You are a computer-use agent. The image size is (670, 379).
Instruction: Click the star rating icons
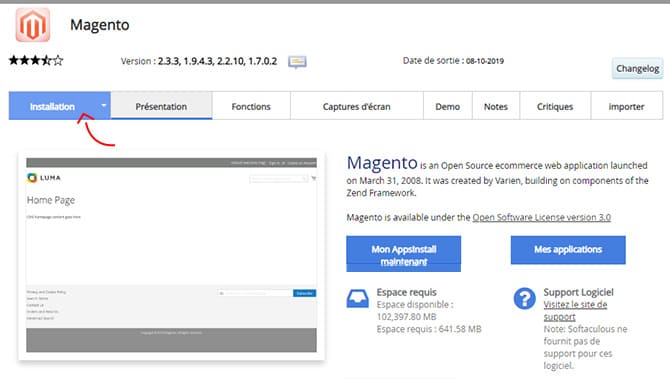(x=36, y=60)
